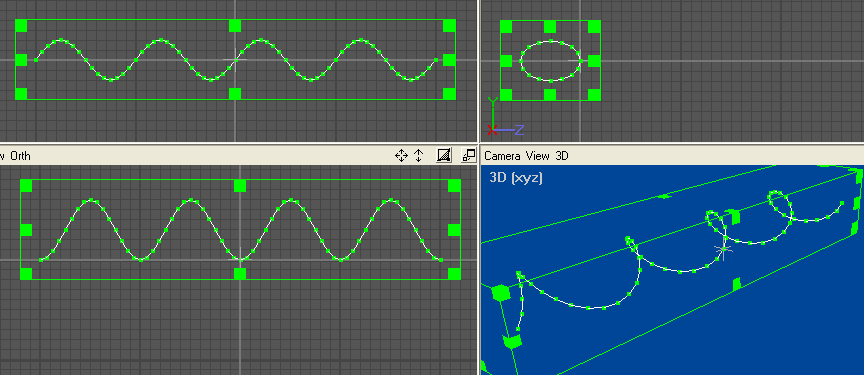
Task: Select top-left corner handle of the ellipse bounding box
Action: pyautogui.click(x=506, y=26)
